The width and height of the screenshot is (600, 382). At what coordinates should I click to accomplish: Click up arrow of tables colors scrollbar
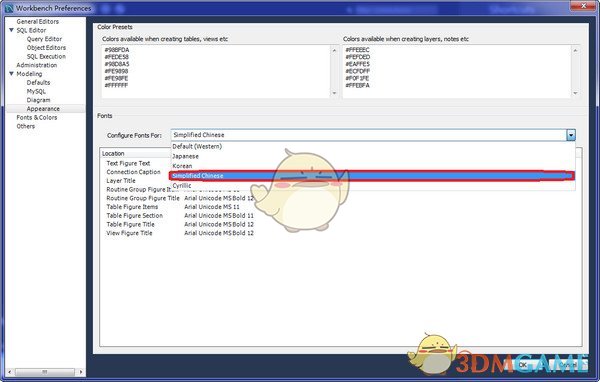tap(334, 50)
